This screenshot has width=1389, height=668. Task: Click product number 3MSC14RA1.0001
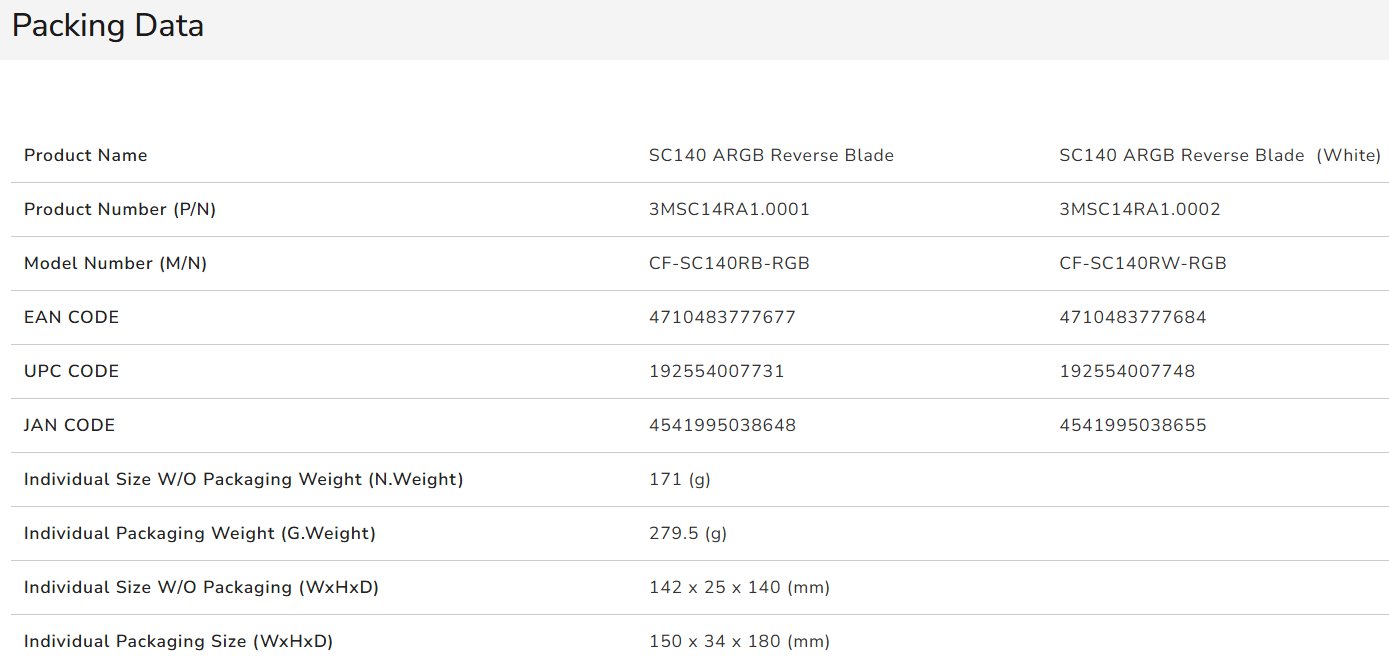click(x=729, y=209)
